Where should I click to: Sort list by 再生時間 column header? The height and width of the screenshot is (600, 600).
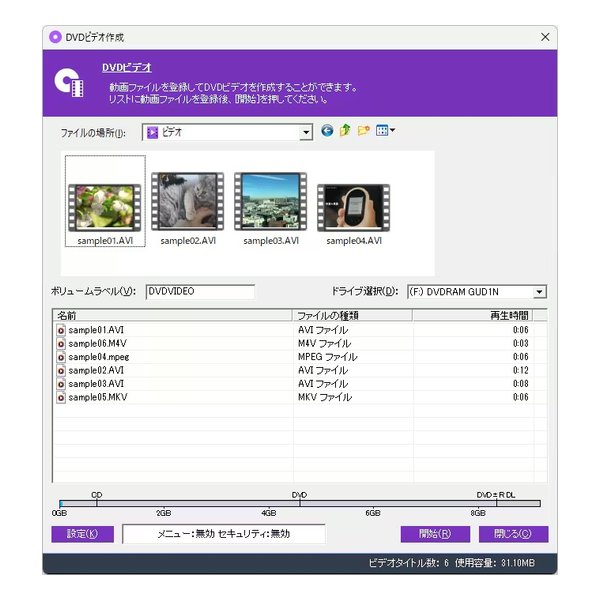pos(473,316)
